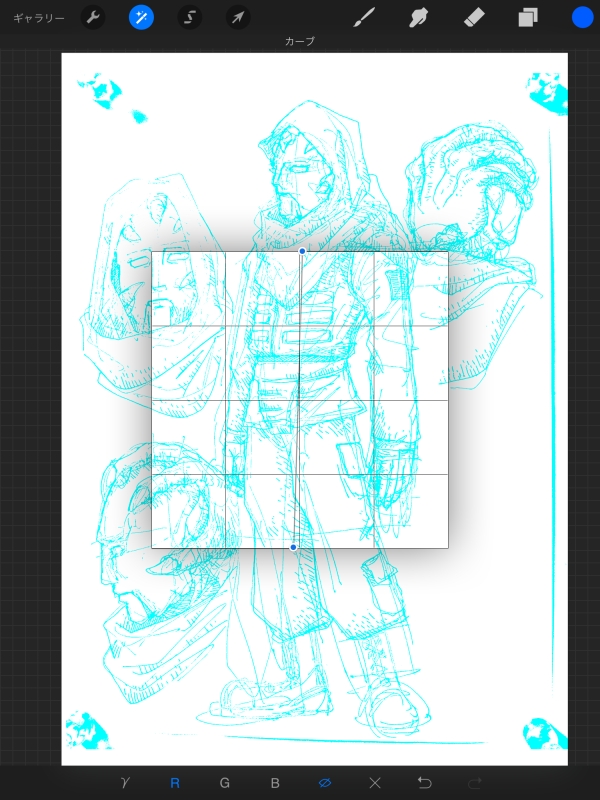Open the blue color picker circle
This screenshot has width=600, height=800.
[582, 18]
